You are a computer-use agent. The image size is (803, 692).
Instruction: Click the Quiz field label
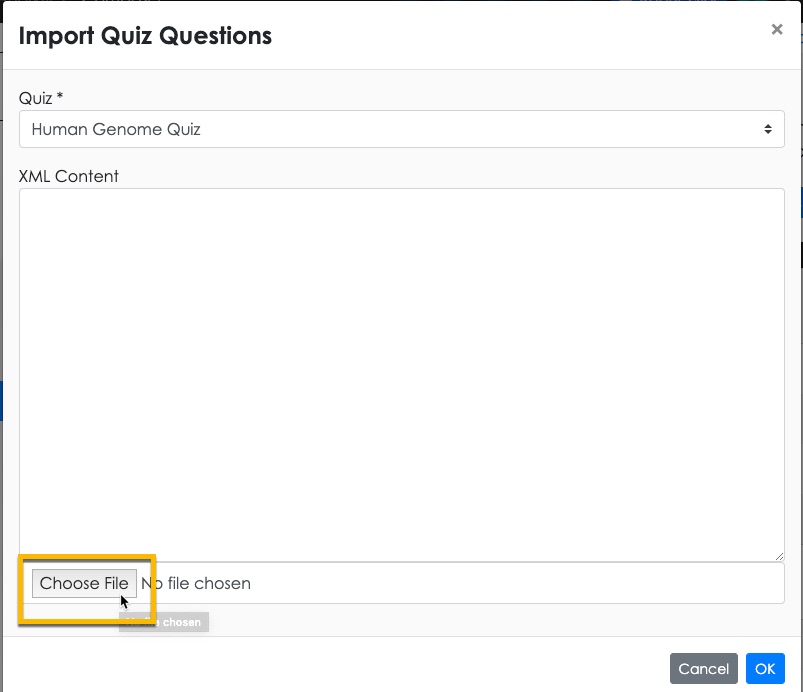pyautogui.click(x=35, y=98)
